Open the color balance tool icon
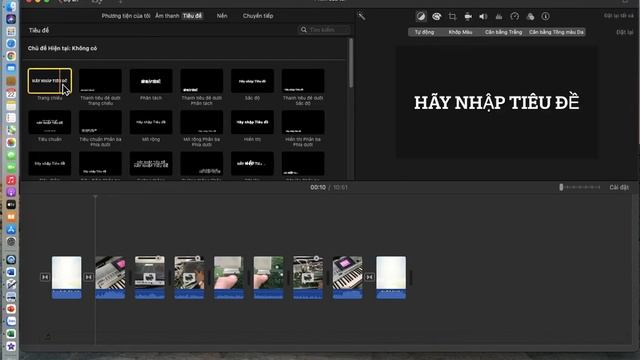The image size is (640, 360). 421,16
